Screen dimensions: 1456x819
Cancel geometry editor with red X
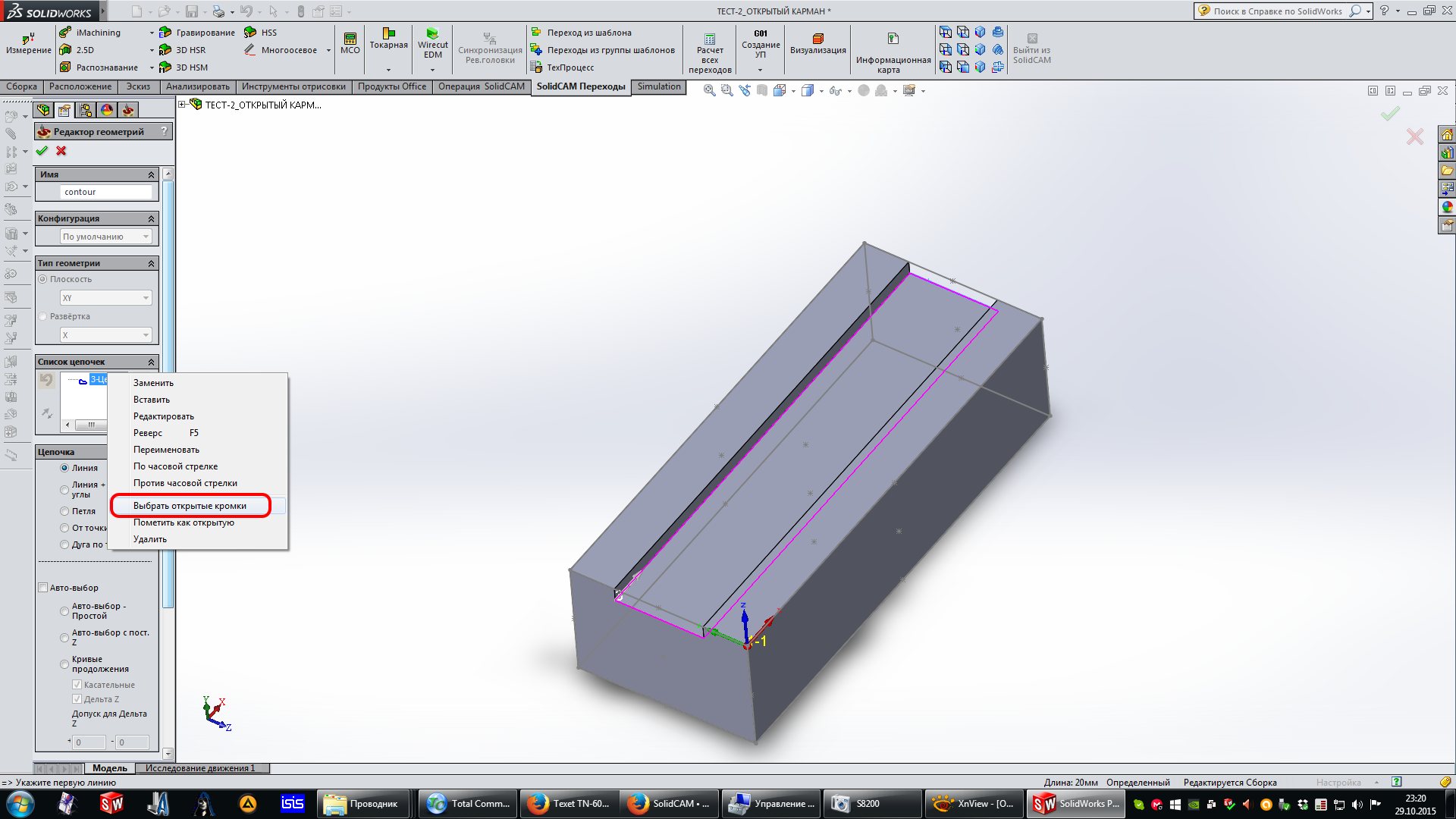pos(61,151)
